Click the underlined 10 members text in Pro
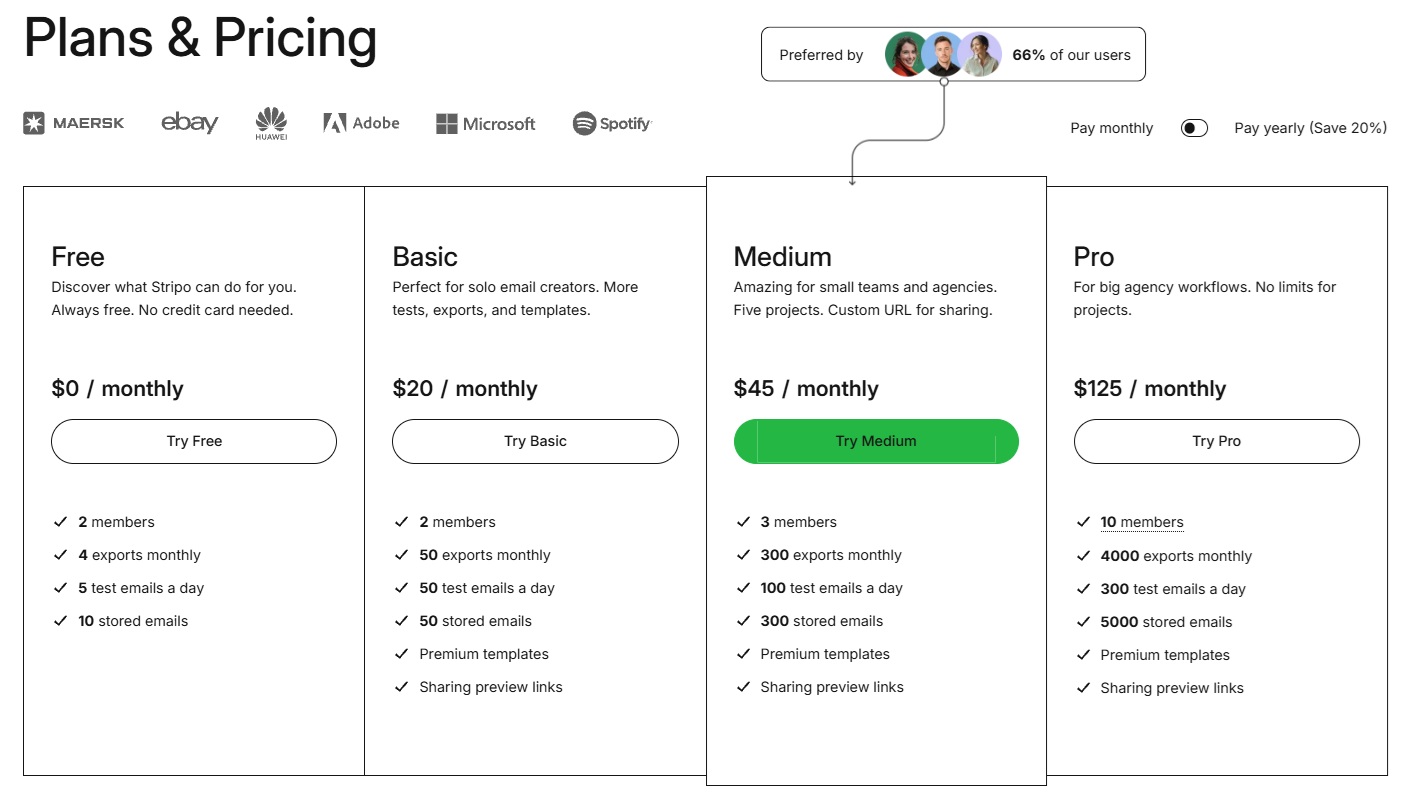Screen dimensions: 1413x800 point(1141,522)
